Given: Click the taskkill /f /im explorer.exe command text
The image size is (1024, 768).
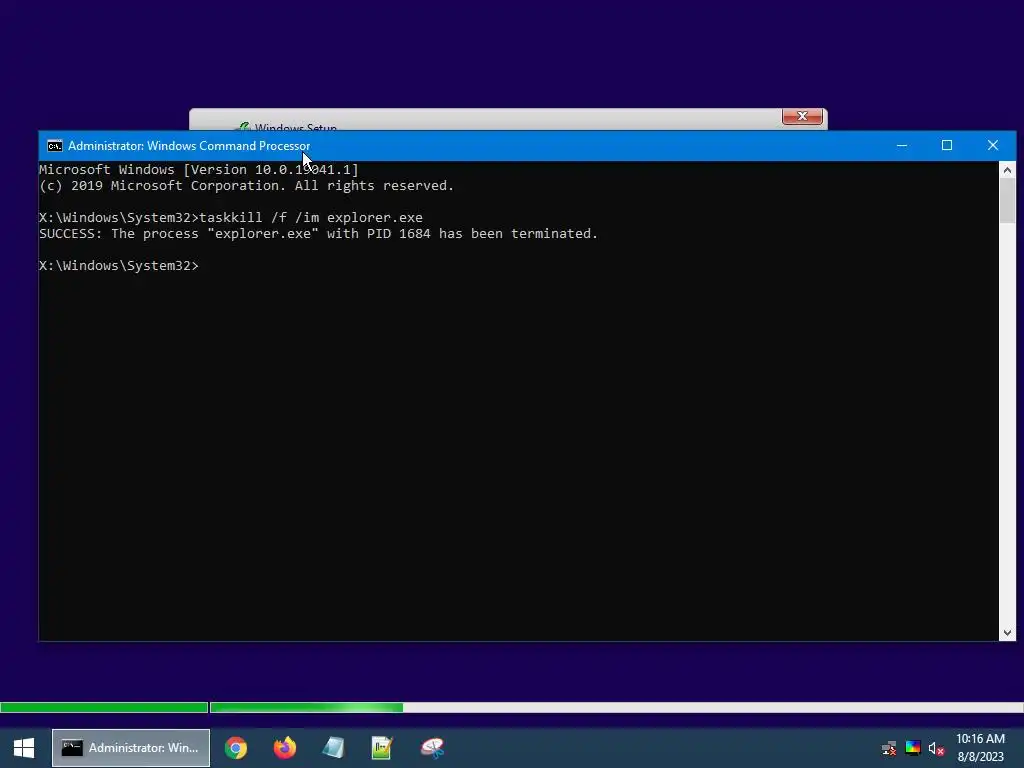Looking at the screenshot, I should 311,217.
